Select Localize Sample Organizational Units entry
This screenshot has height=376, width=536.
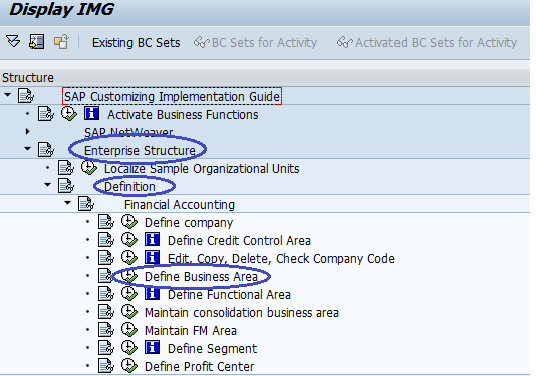click(202, 169)
